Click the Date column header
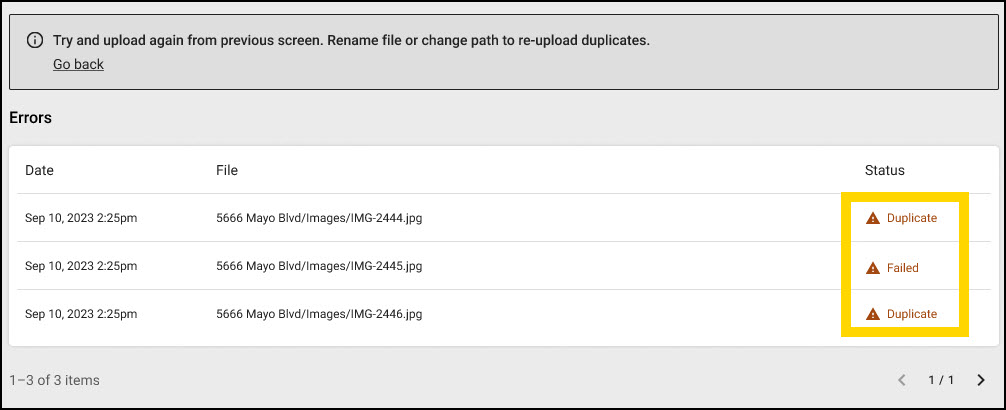The width and height of the screenshot is (1006, 410). click(x=39, y=171)
